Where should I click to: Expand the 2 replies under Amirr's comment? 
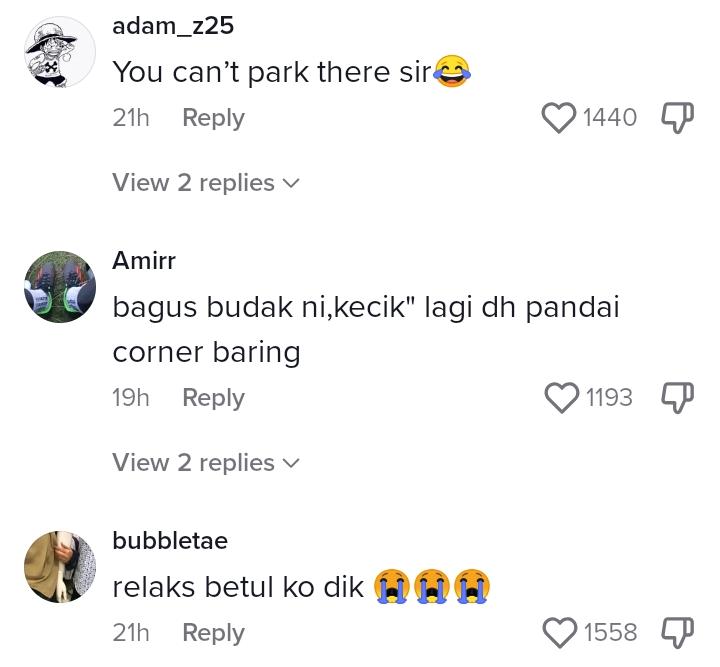point(206,463)
